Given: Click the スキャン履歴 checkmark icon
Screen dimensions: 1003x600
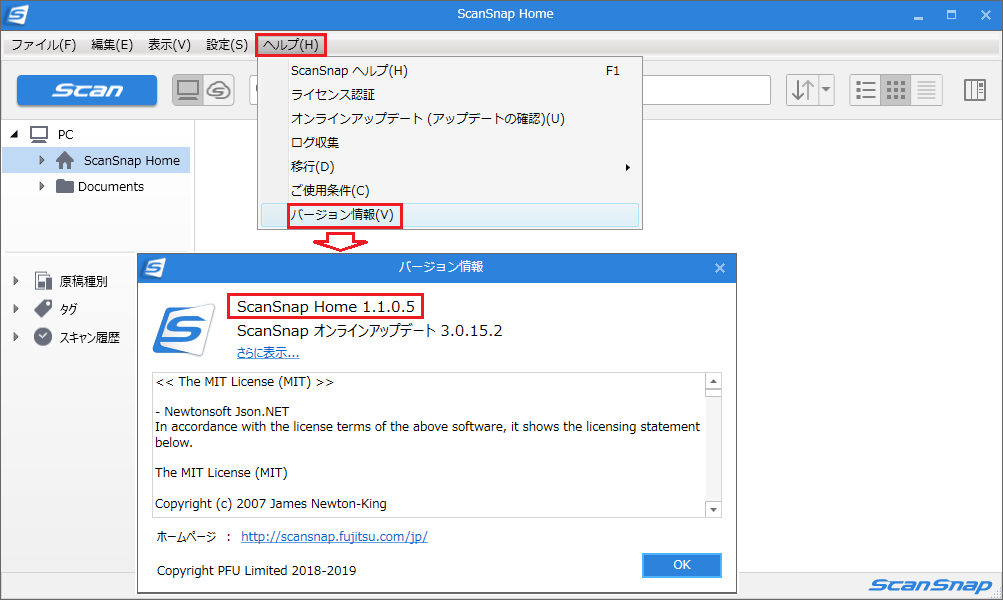Looking at the screenshot, I should (x=43, y=336).
